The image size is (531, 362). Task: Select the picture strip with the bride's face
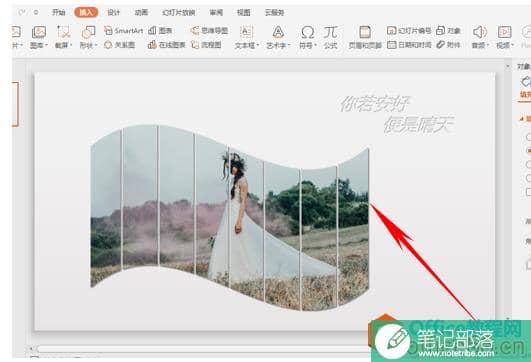(246, 224)
